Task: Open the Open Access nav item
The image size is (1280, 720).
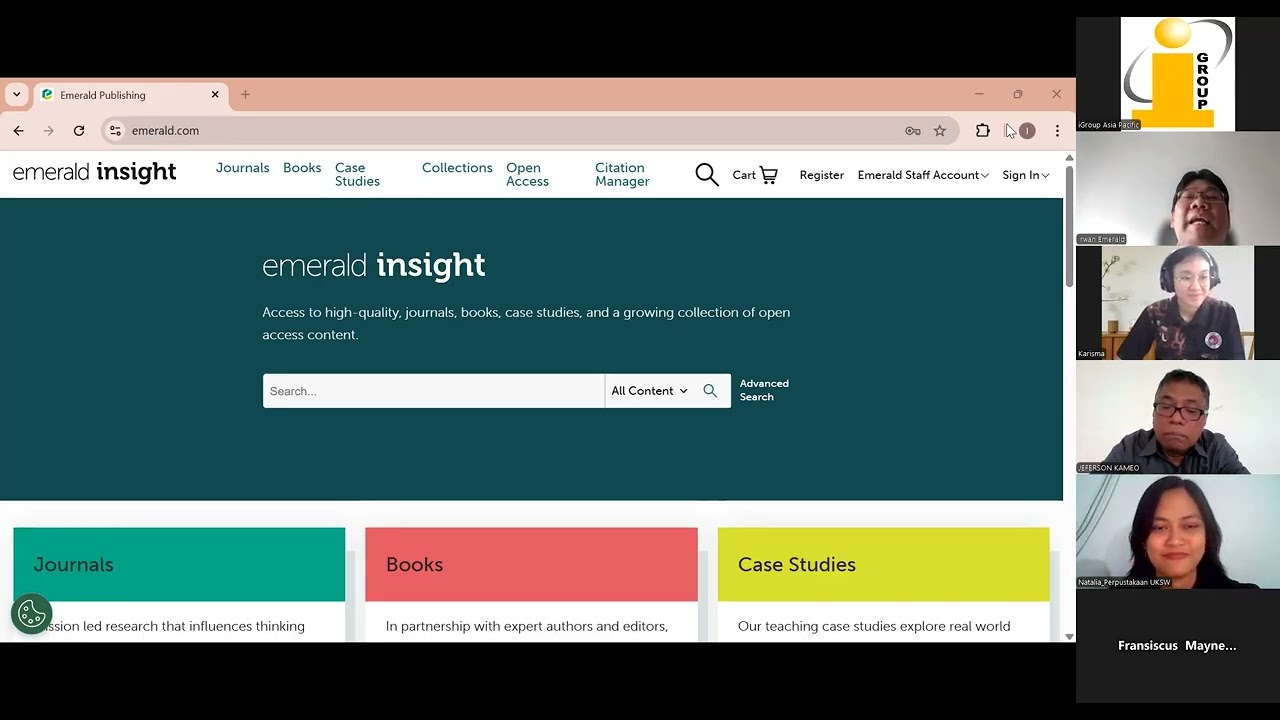Action: [527, 175]
